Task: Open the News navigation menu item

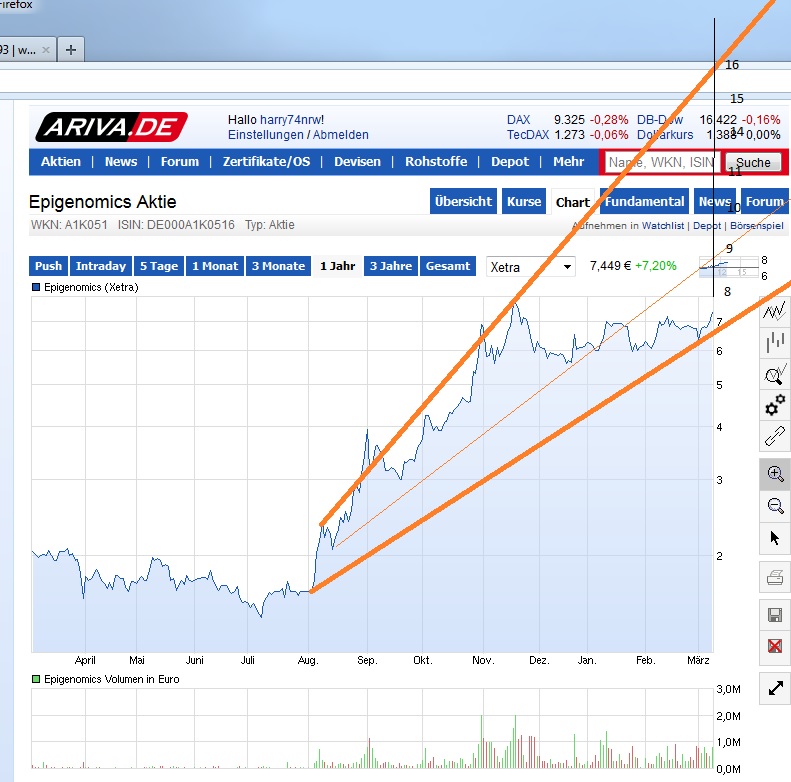Action: [x=121, y=161]
